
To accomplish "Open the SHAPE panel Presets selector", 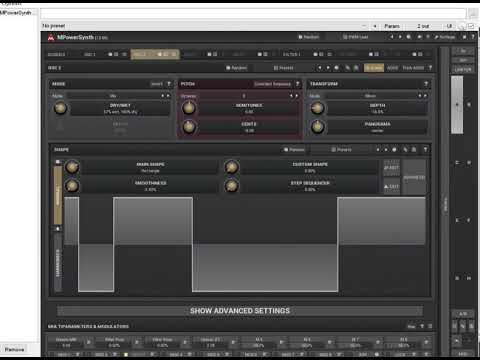I will [341, 150].
